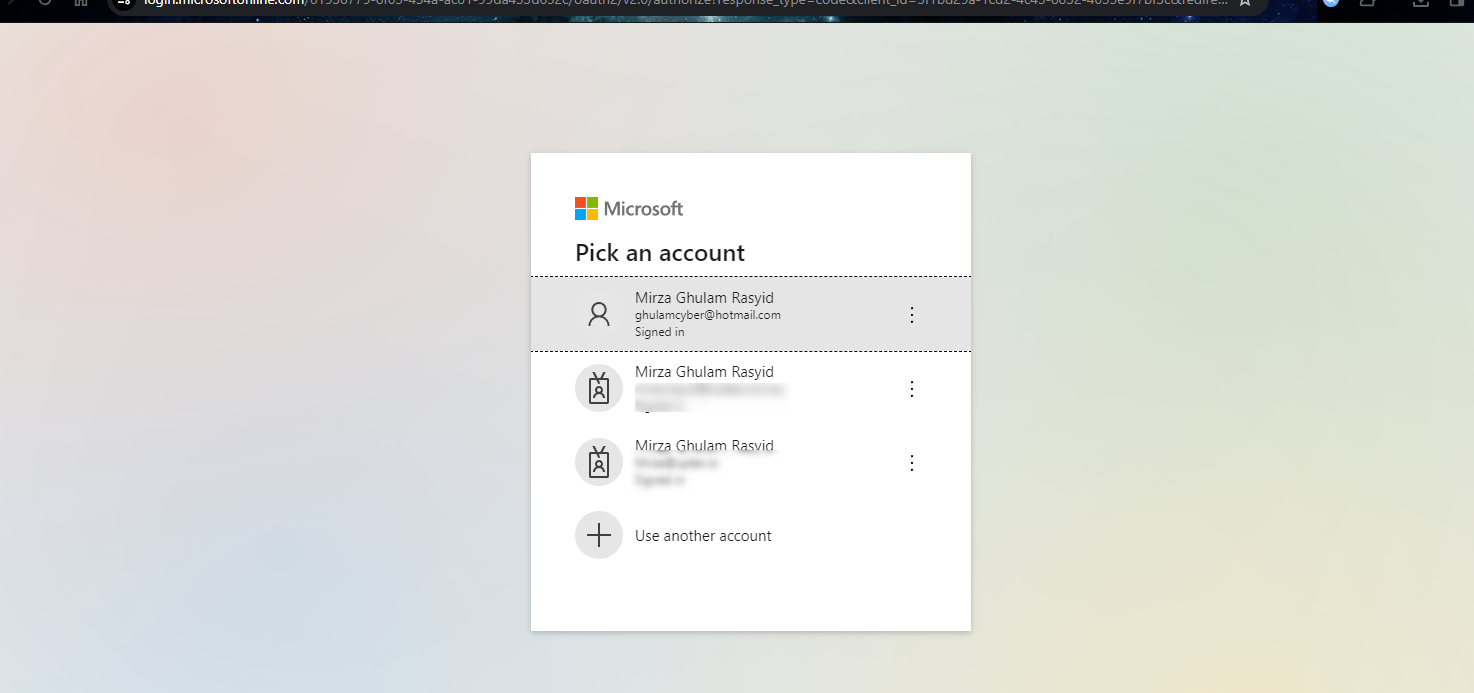Screen dimensions: 1474x693
Task: Select the ghulamcyber@hotmail.com email text
Action: [707, 315]
